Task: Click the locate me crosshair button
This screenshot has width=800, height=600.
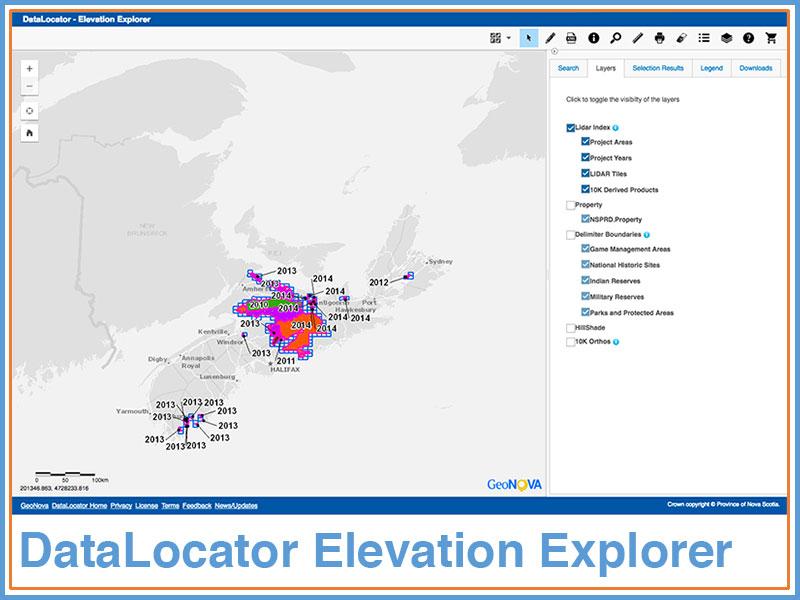Action: [x=30, y=111]
